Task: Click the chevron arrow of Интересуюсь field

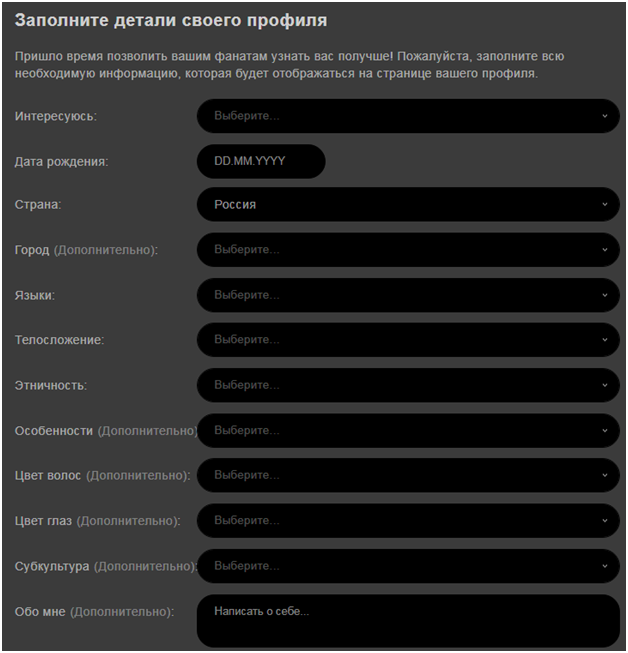Action: (x=605, y=116)
